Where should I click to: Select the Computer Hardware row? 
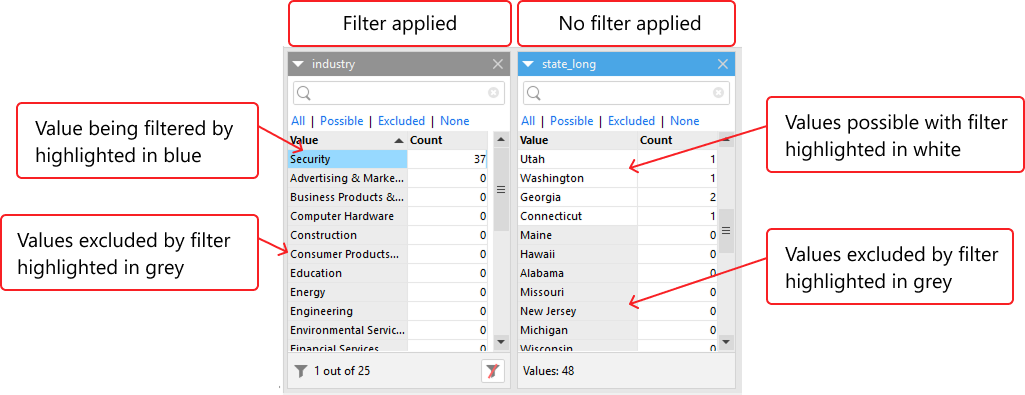348,216
